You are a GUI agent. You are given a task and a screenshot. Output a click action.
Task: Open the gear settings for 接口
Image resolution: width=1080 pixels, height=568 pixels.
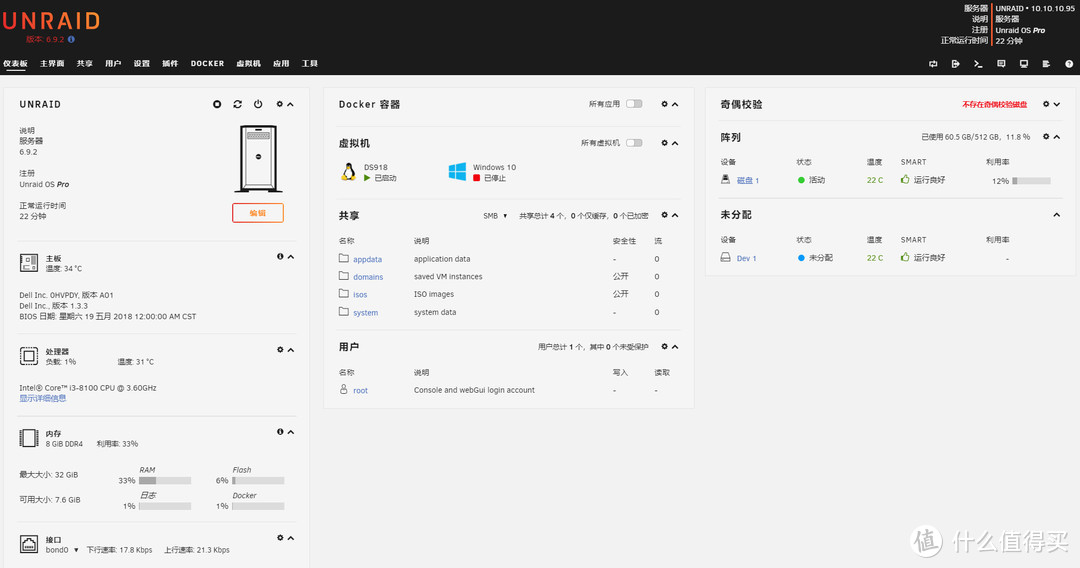pyautogui.click(x=280, y=538)
